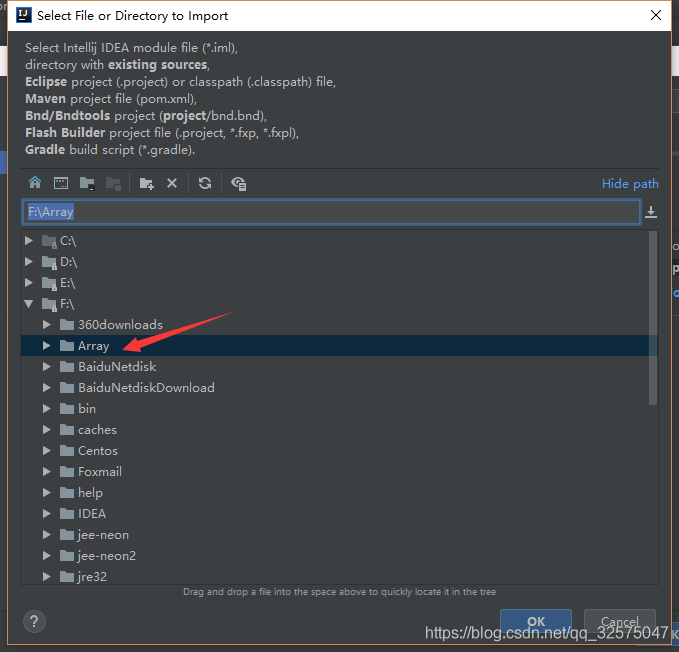Expand the BaiduNetdiskDownload folder
The height and width of the screenshot is (652, 679).
pyautogui.click(x=46, y=387)
